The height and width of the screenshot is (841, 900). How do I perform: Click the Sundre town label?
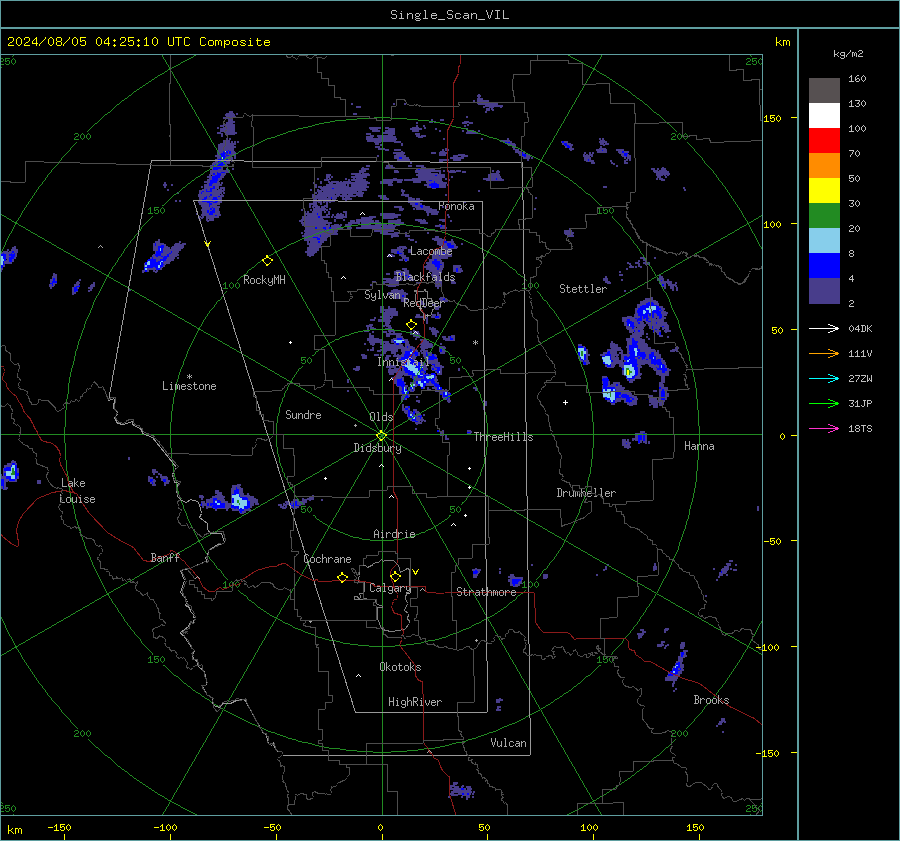303,415
